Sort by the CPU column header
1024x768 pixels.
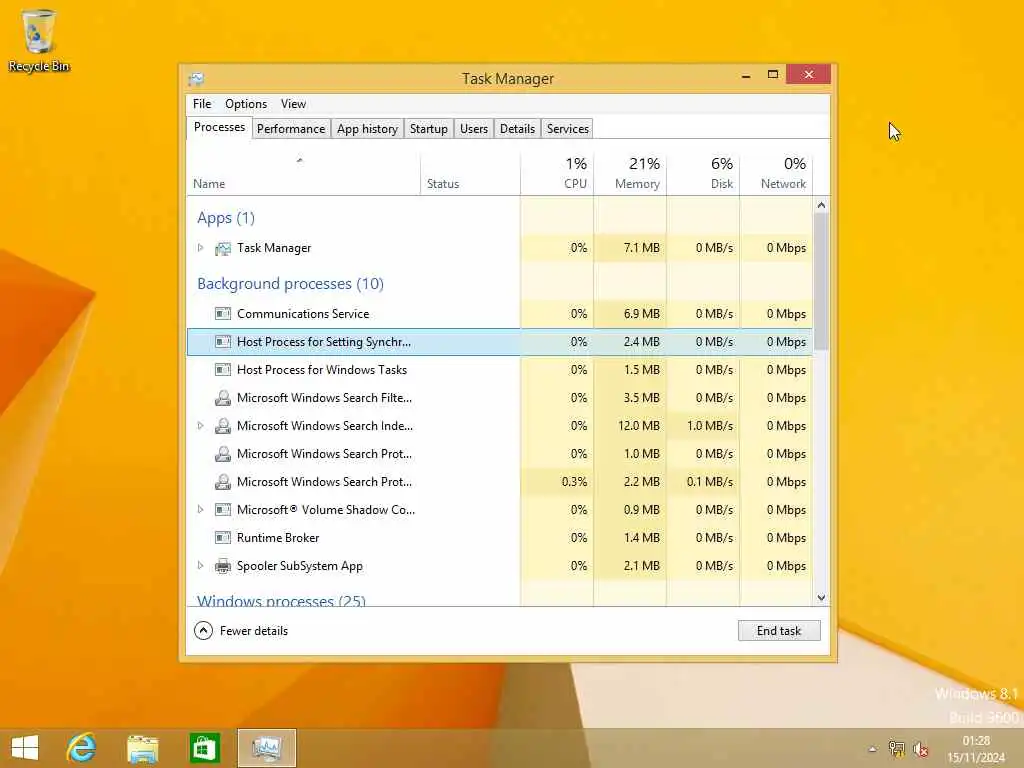tap(557, 173)
